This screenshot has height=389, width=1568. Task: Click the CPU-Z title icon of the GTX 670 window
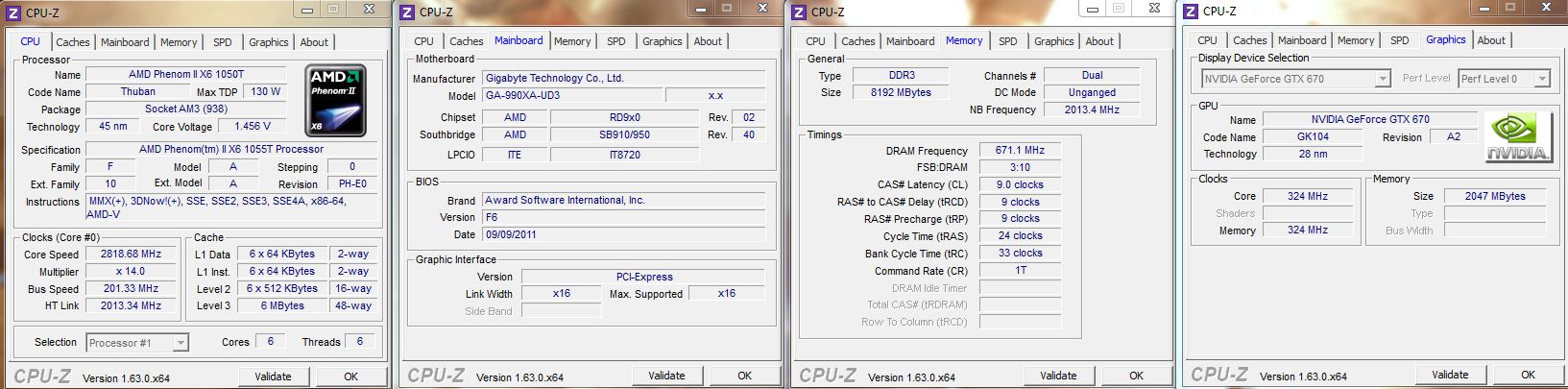tap(1191, 11)
